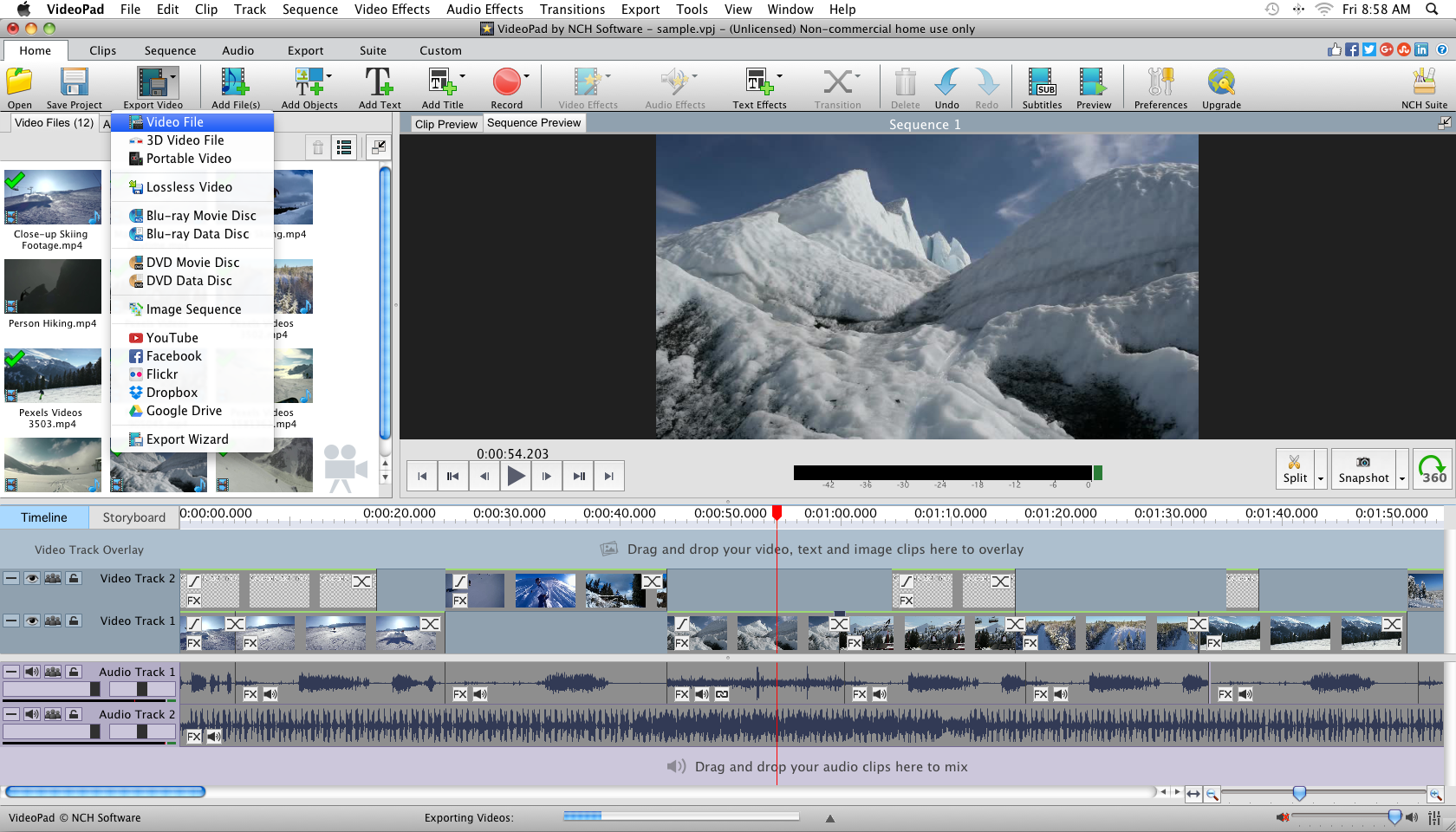
Task: Expand the Text Effects dropdown
Action: tap(778, 75)
